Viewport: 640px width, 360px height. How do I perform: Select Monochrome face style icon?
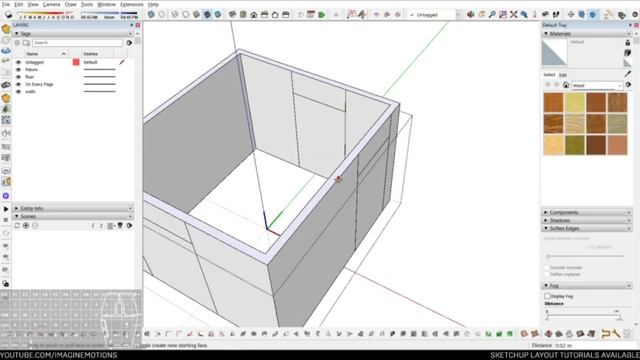click(218, 14)
